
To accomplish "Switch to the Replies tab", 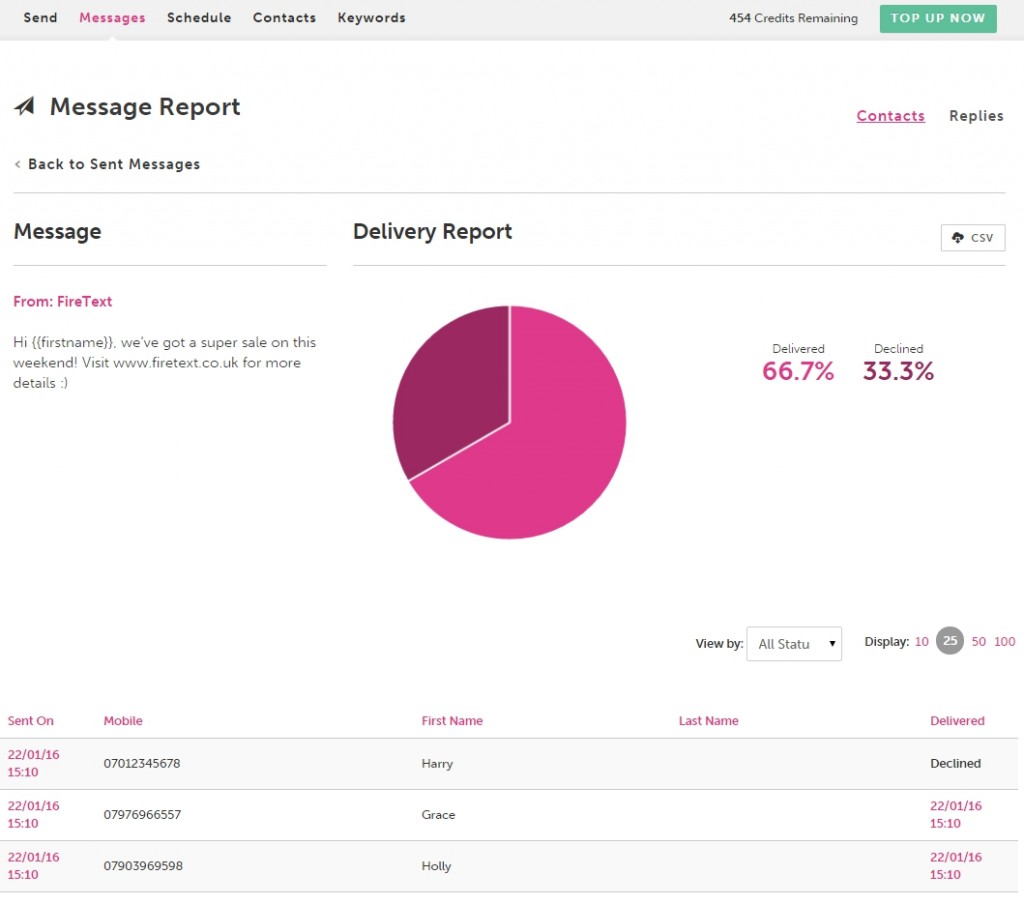I will [x=976, y=116].
